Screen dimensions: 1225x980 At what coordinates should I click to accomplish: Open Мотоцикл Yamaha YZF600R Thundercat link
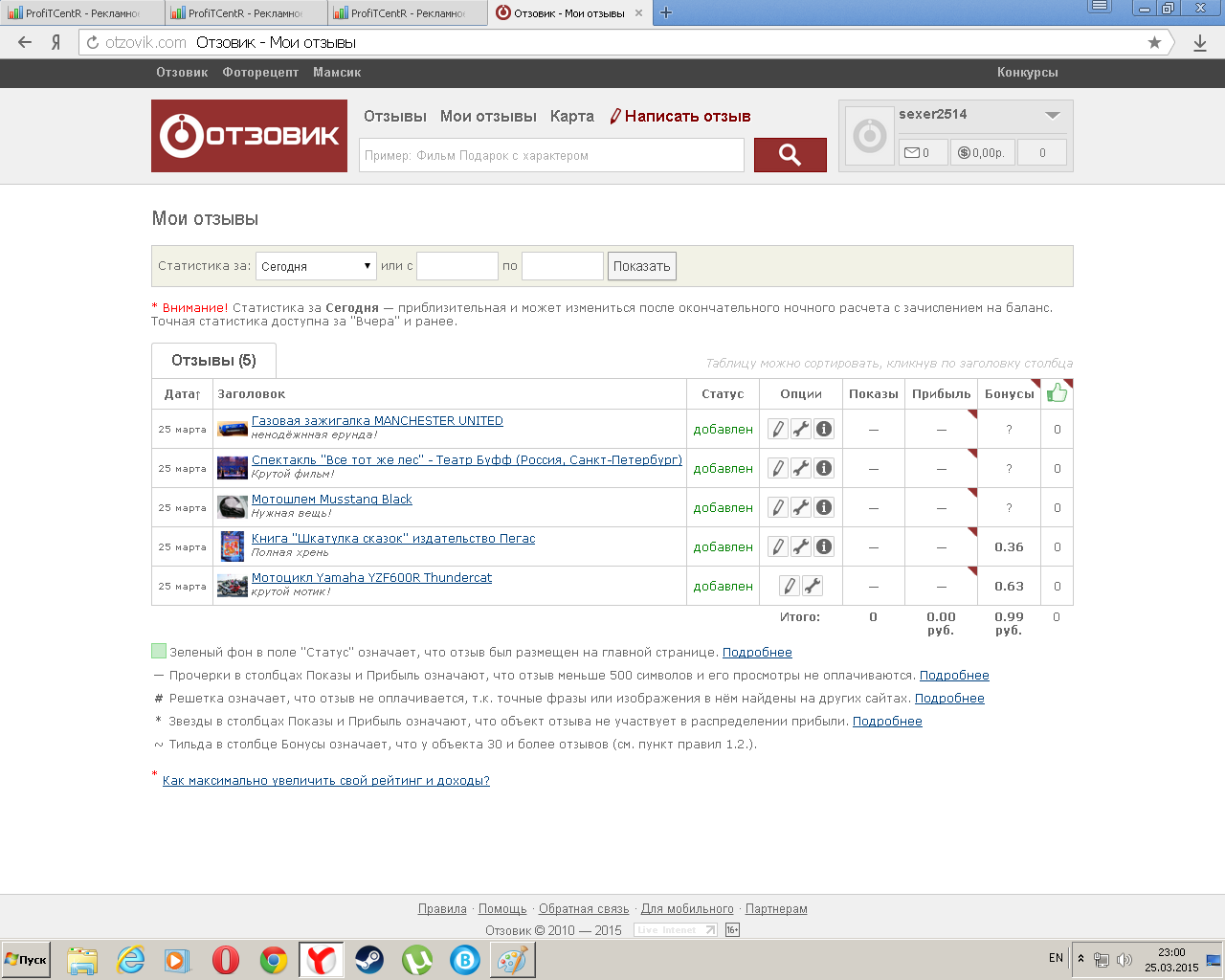(371, 578)
